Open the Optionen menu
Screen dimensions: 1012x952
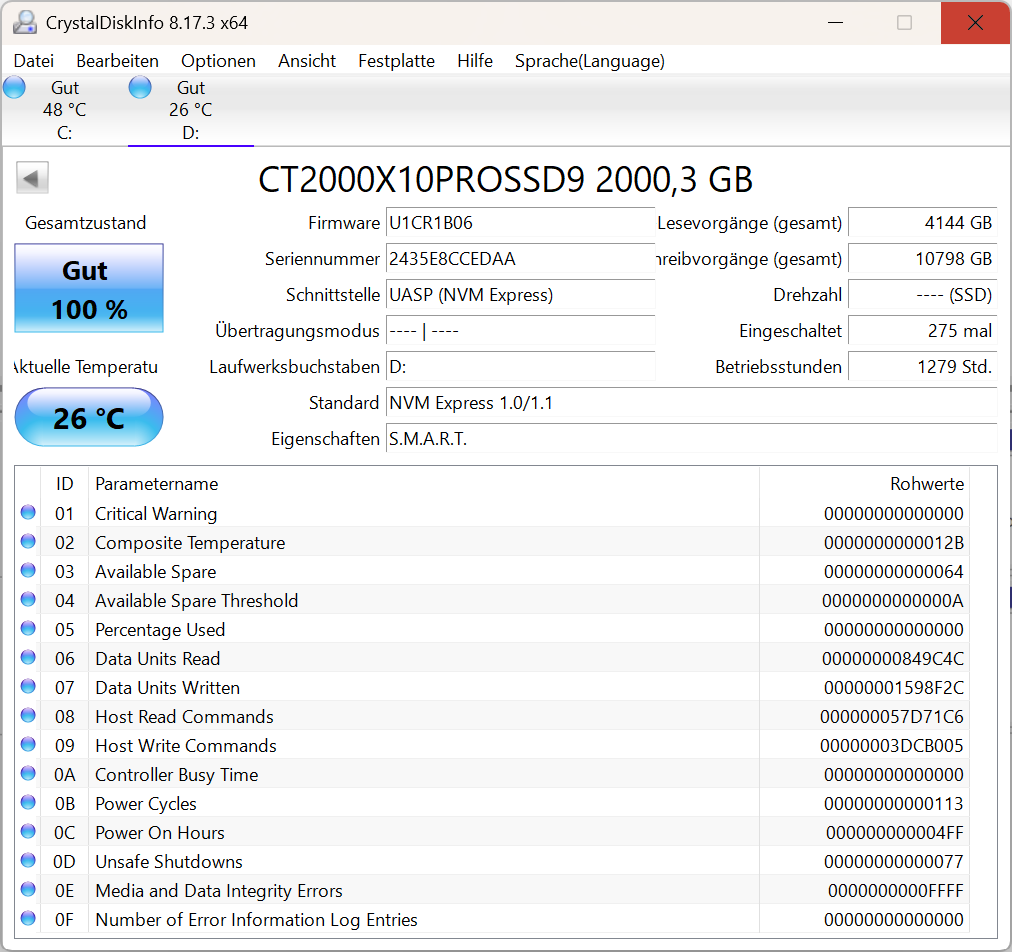tap(218, 61)
